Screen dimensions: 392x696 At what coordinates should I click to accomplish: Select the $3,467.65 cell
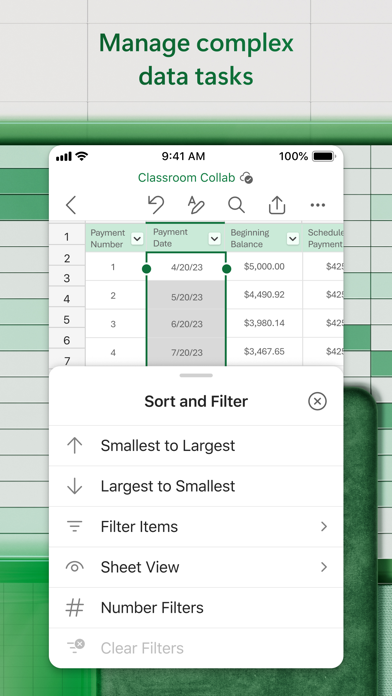coord(264,352)
